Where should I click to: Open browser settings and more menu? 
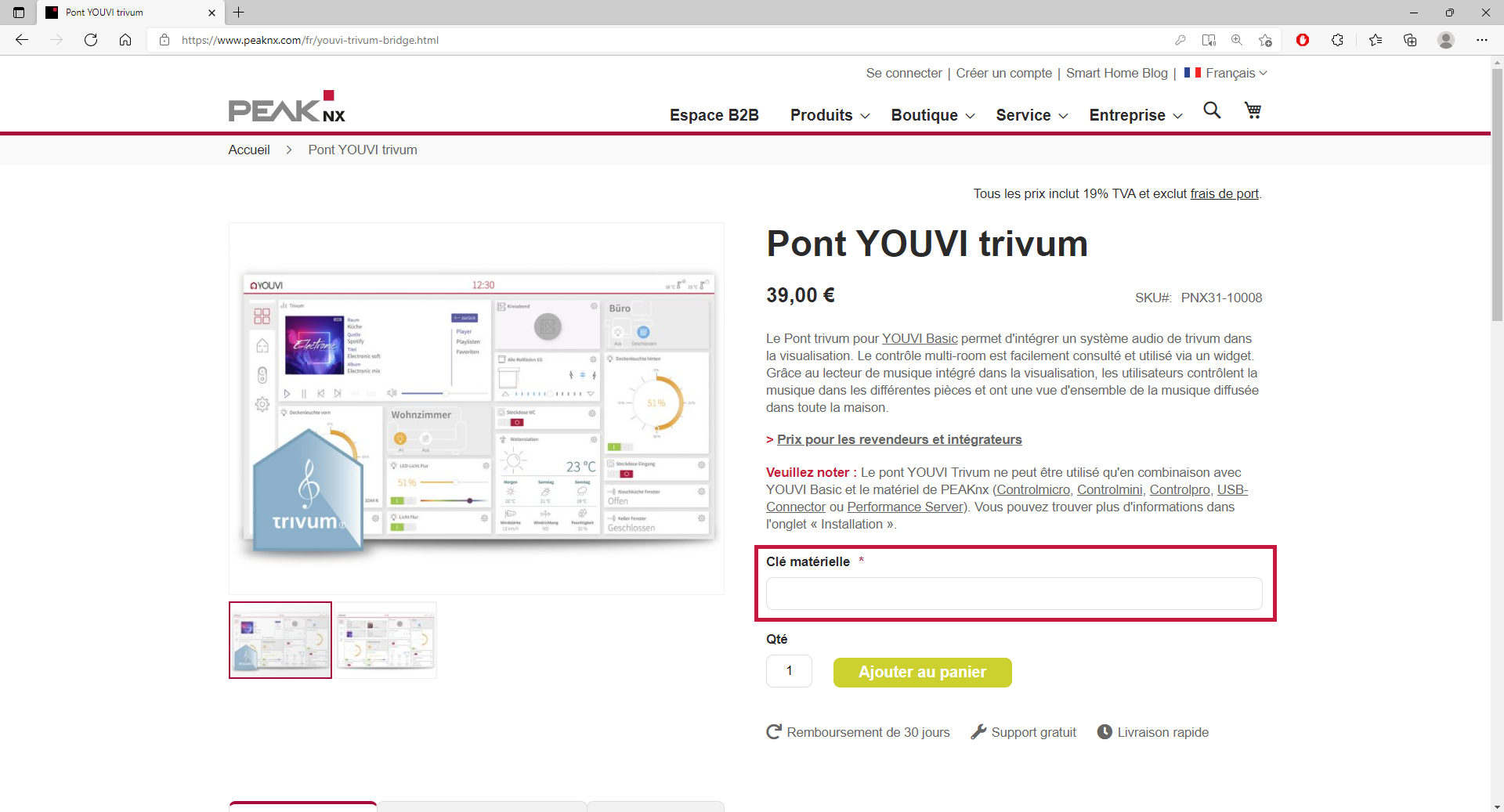(x=1482, y=40)
